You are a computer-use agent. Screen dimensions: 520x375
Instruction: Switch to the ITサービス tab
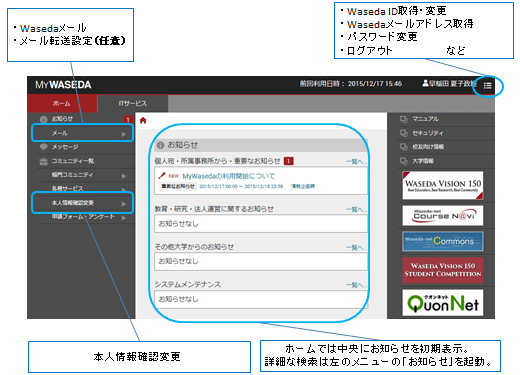pyautogui.click(x=133, y=103)
